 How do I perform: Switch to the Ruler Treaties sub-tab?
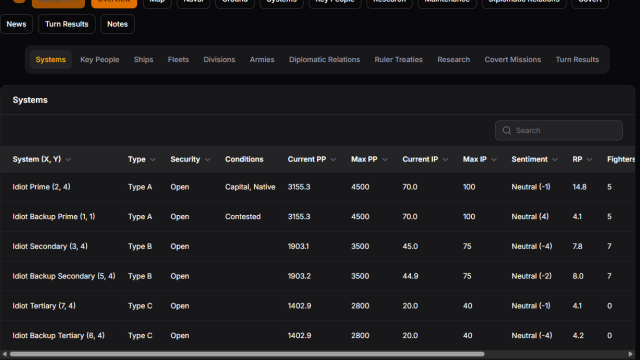click(x=398, y=60)
